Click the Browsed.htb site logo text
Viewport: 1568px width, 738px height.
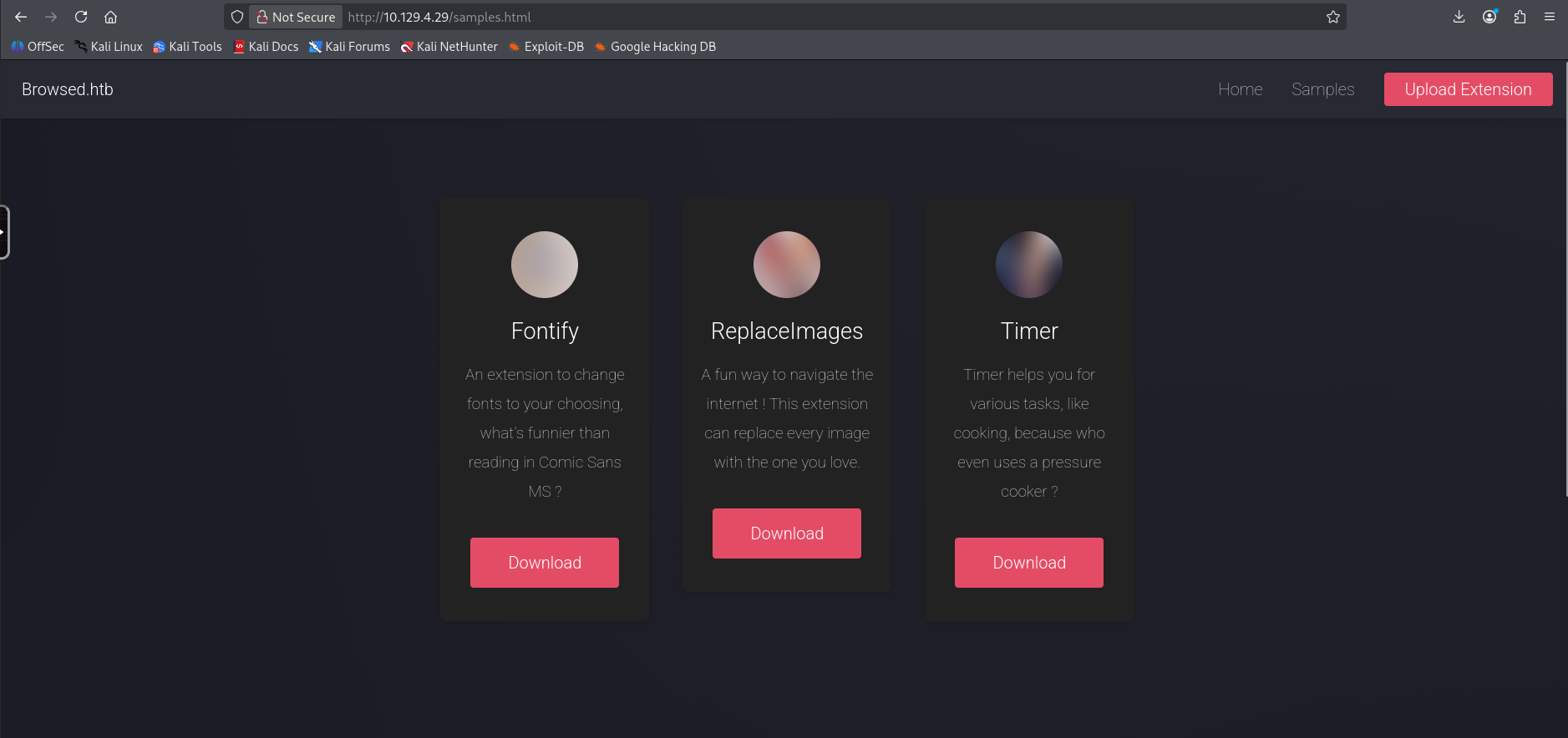[x=68, y=89]
